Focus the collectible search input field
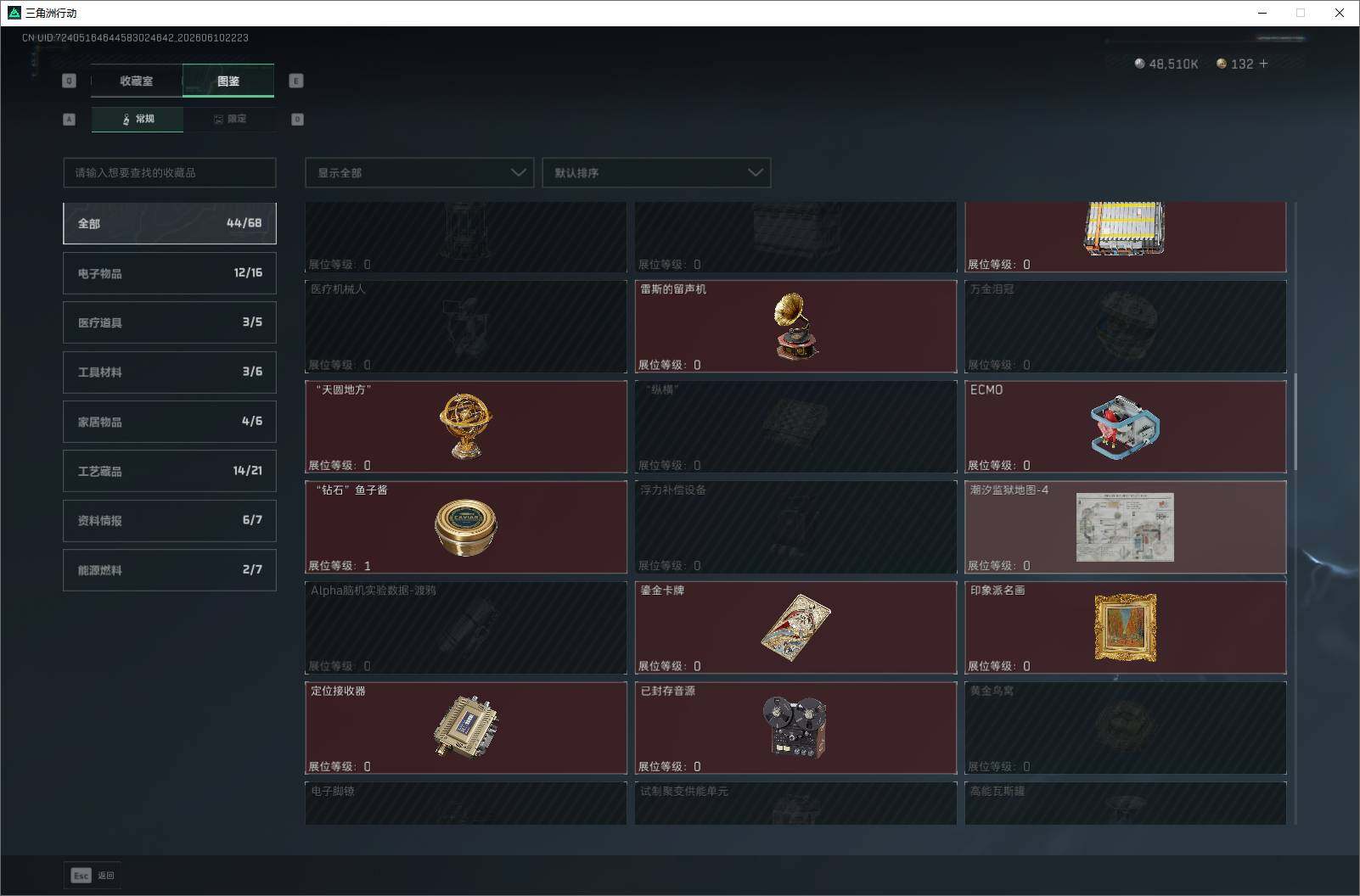The height and width of the screenshot is (896, 1360). [x=170, y=172]
